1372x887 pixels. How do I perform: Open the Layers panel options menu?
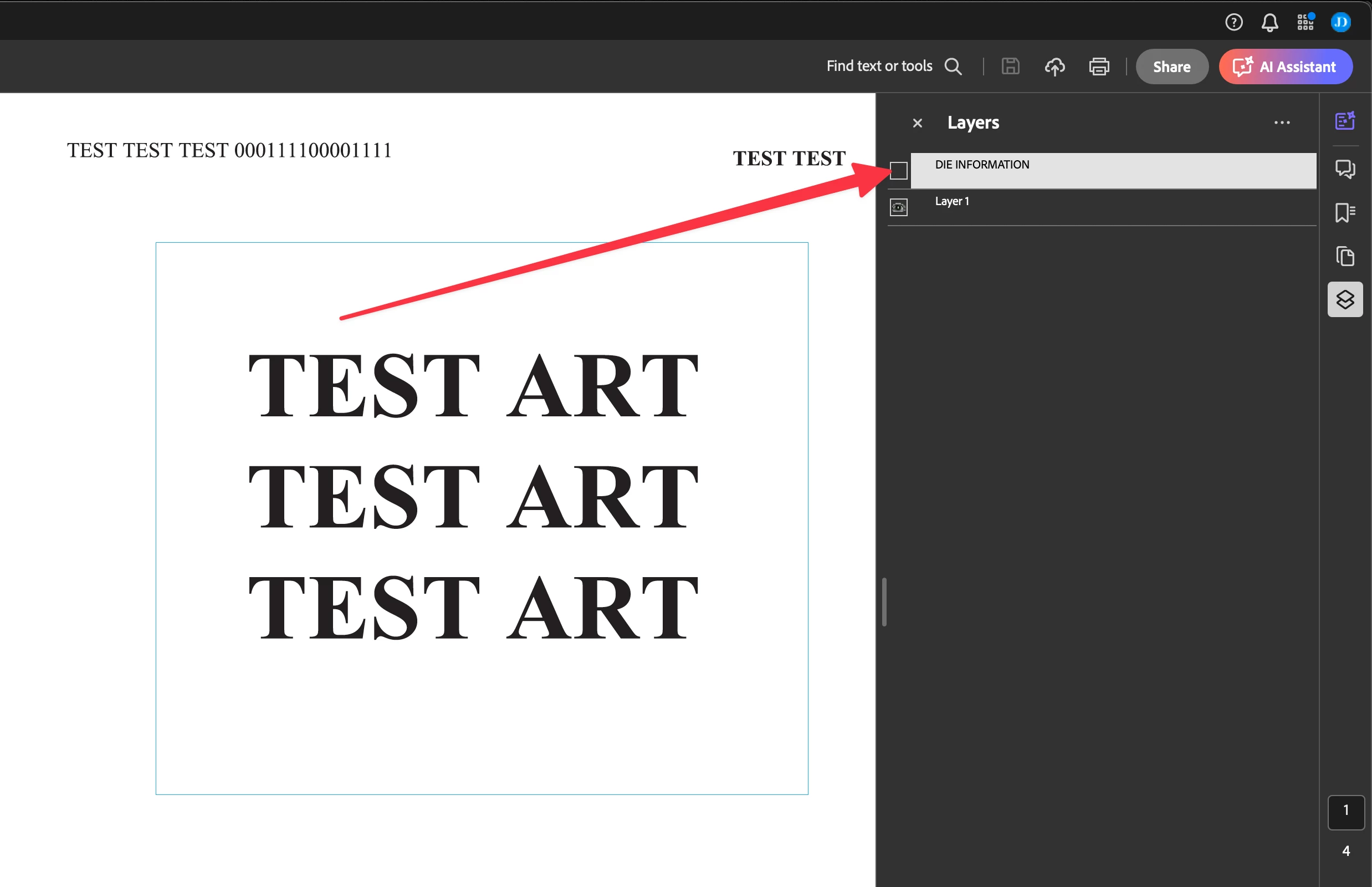[1282, 123]
